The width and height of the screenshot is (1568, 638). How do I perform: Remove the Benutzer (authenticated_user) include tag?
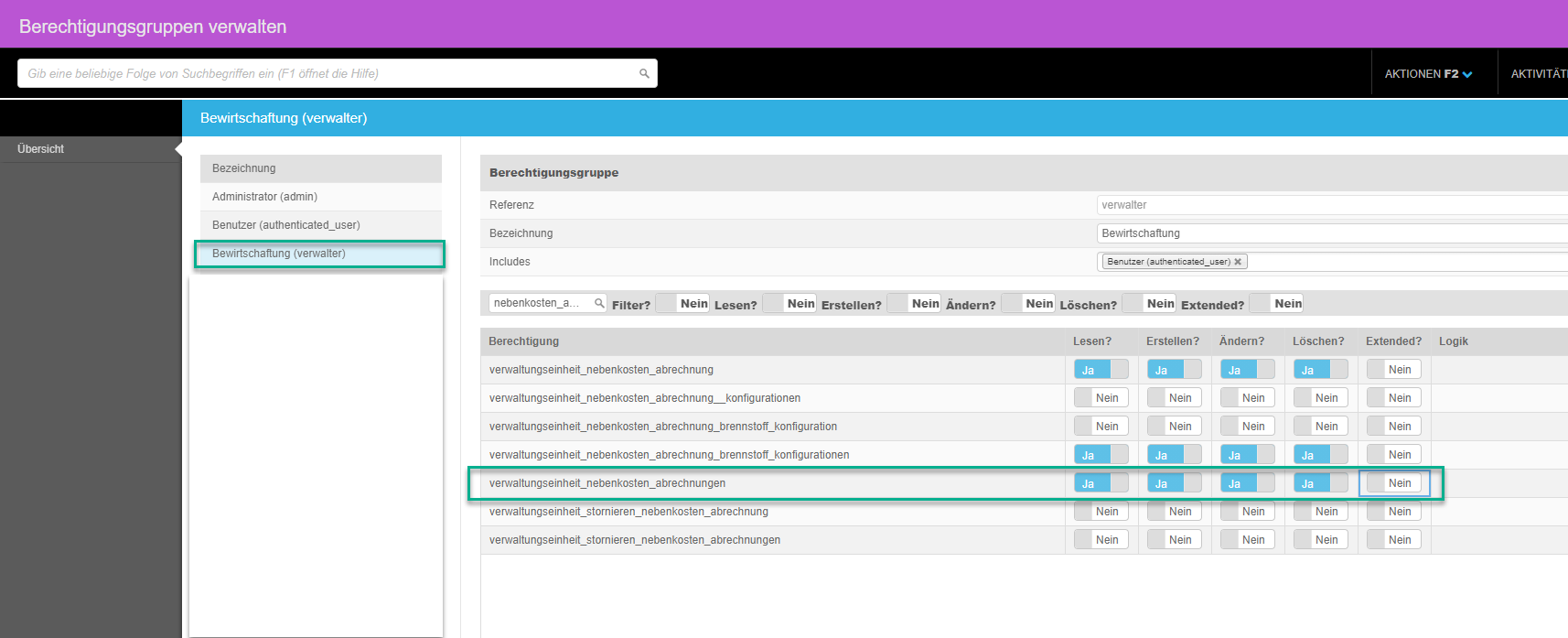[1238, 262]
